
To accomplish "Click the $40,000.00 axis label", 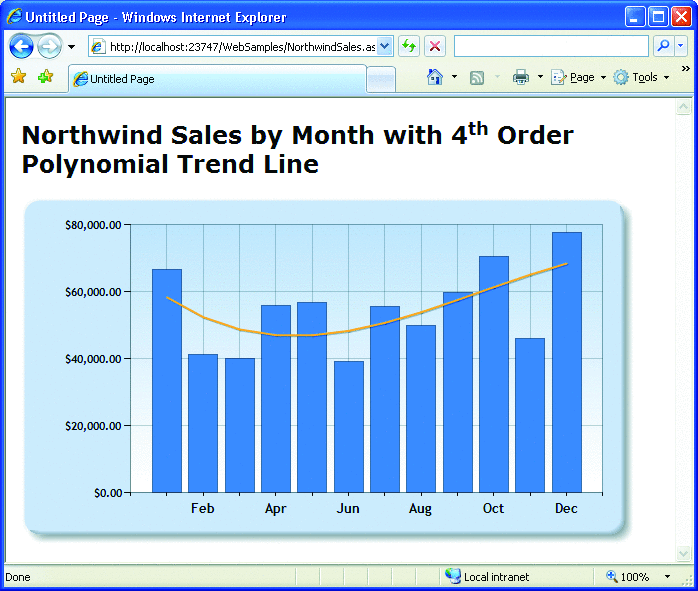I will (x=93, y=359).
